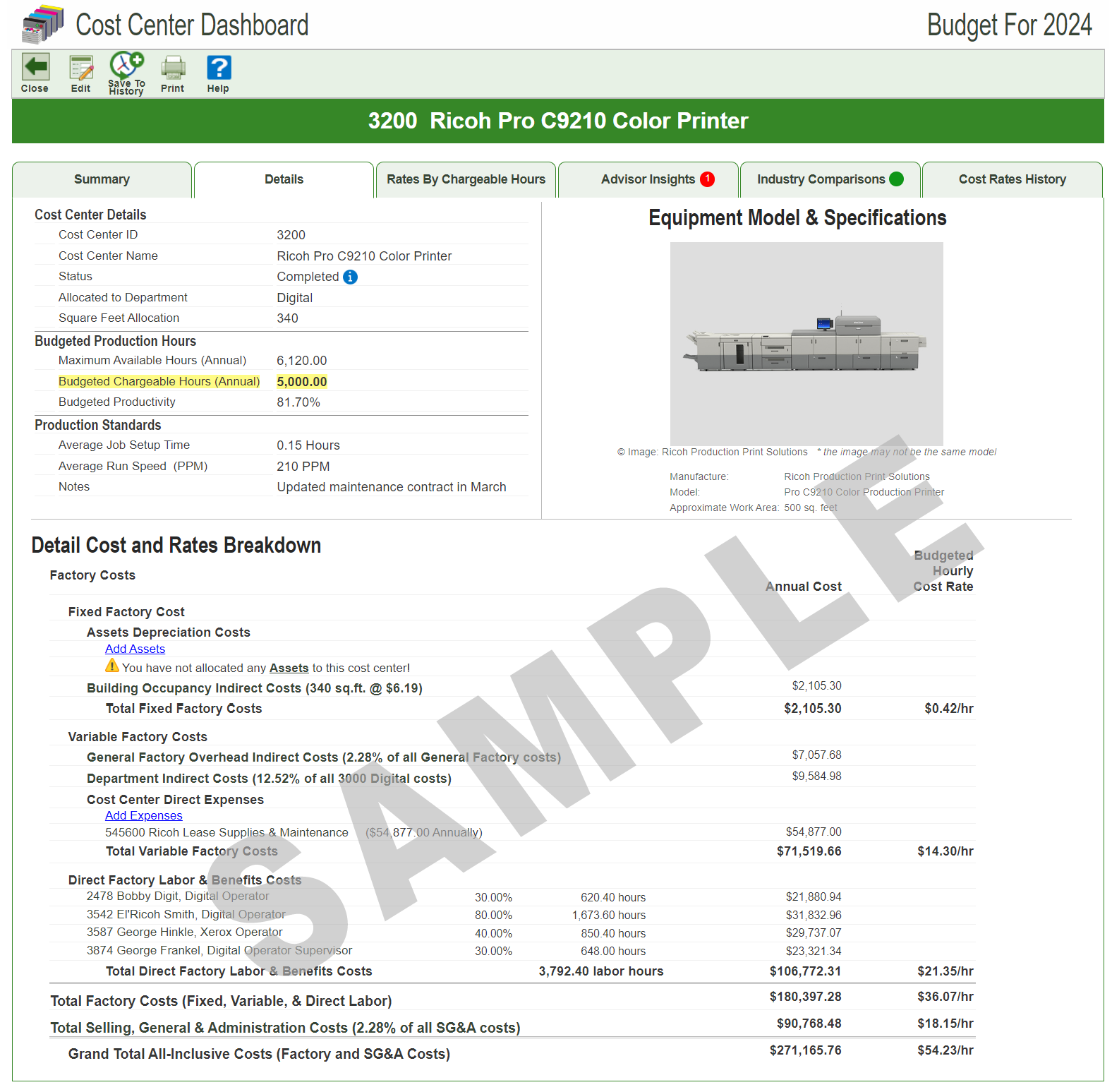Click Average Run Speed value 210 PPM
Viewport: 1112px width, 1092px height.
(x=303, y=467)
